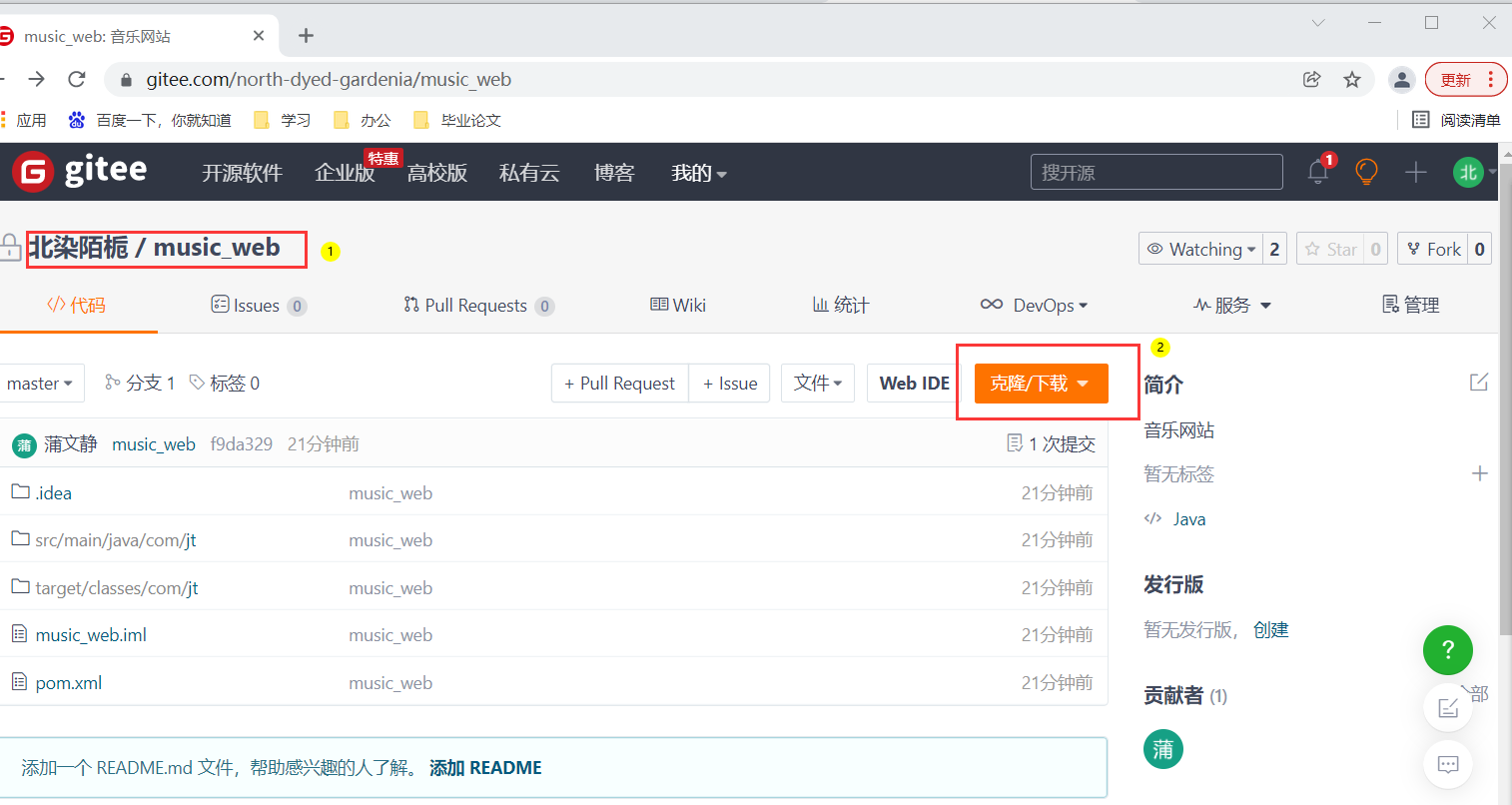Screen dimensions: 1512x805
Task: Open the chat message floating icon
Action: click(1448, 765)
